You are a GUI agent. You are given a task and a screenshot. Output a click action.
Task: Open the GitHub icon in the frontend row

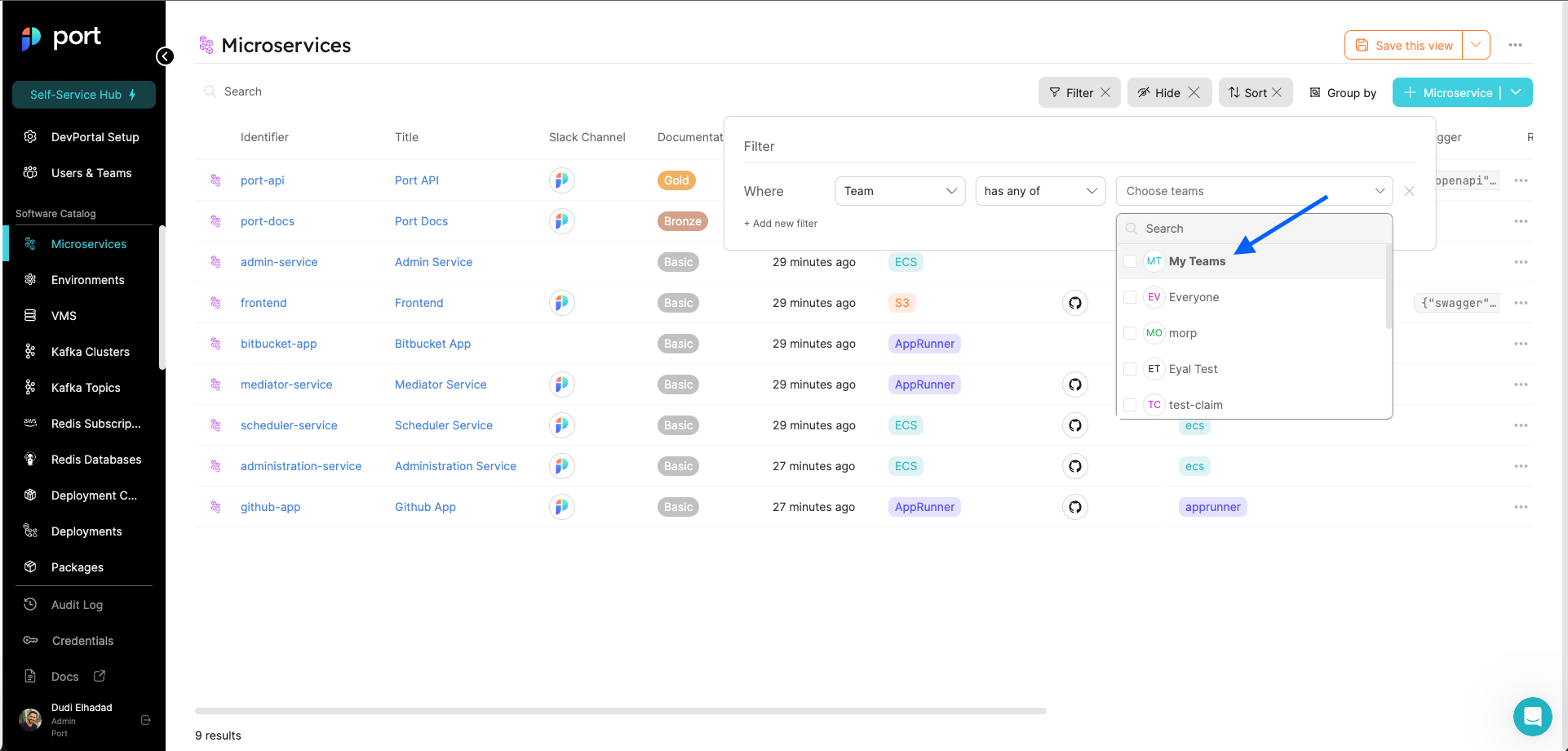(1075, 303)
